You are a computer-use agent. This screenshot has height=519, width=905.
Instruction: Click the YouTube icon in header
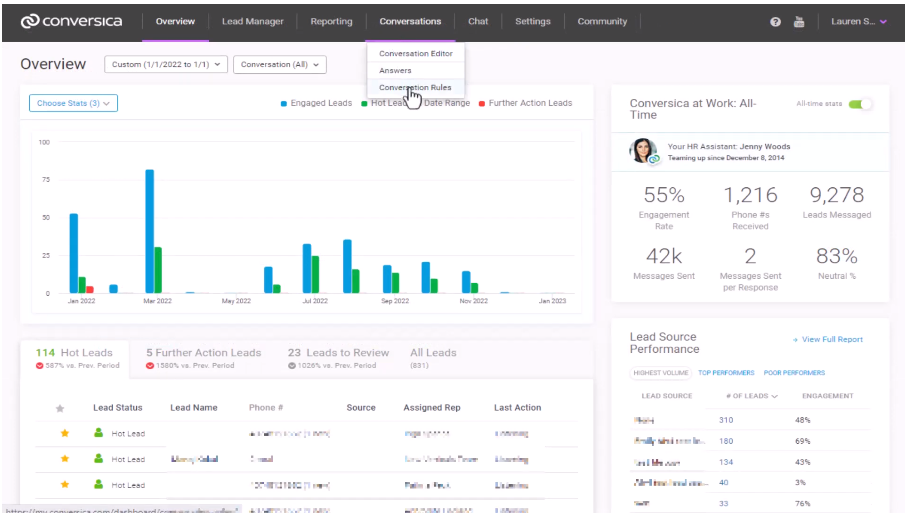coord(799,22)
